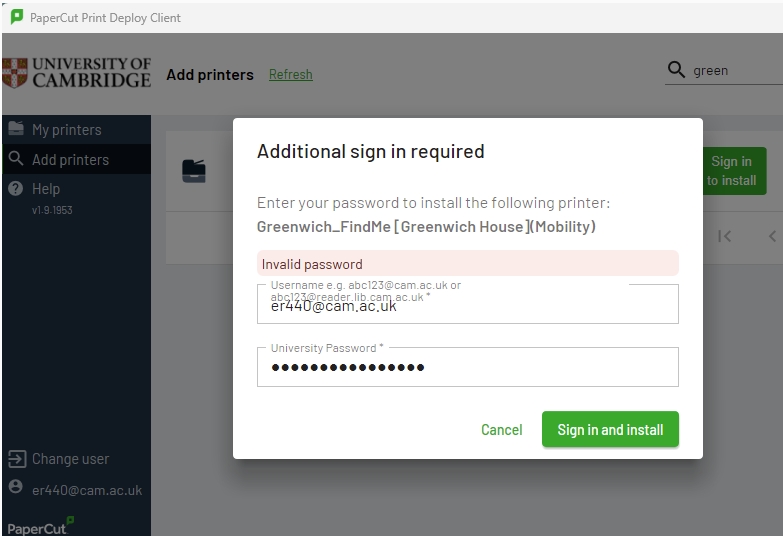The width and height of the screenshot is (783, 536).
Task: Click the Refresh link
Action: [x=290, y=74]
